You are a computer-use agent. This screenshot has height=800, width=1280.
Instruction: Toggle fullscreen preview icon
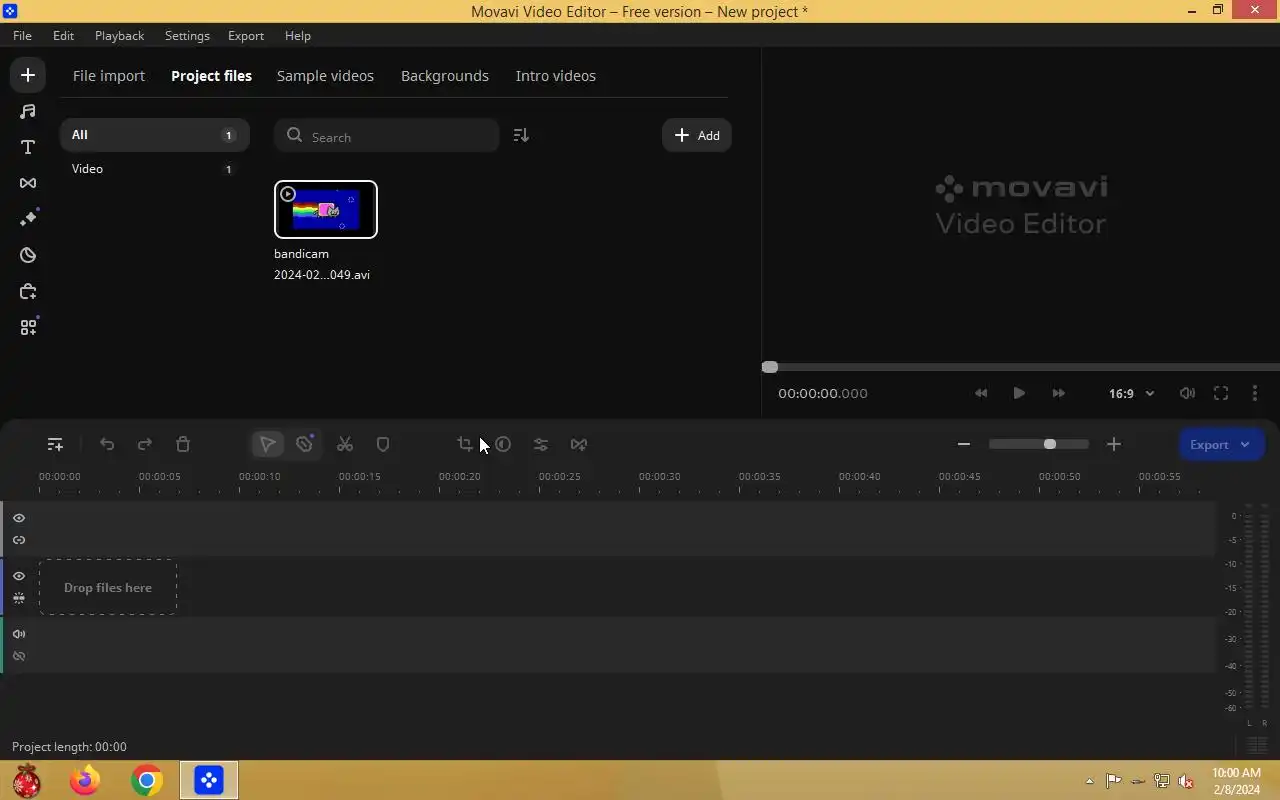point(1221,393)
